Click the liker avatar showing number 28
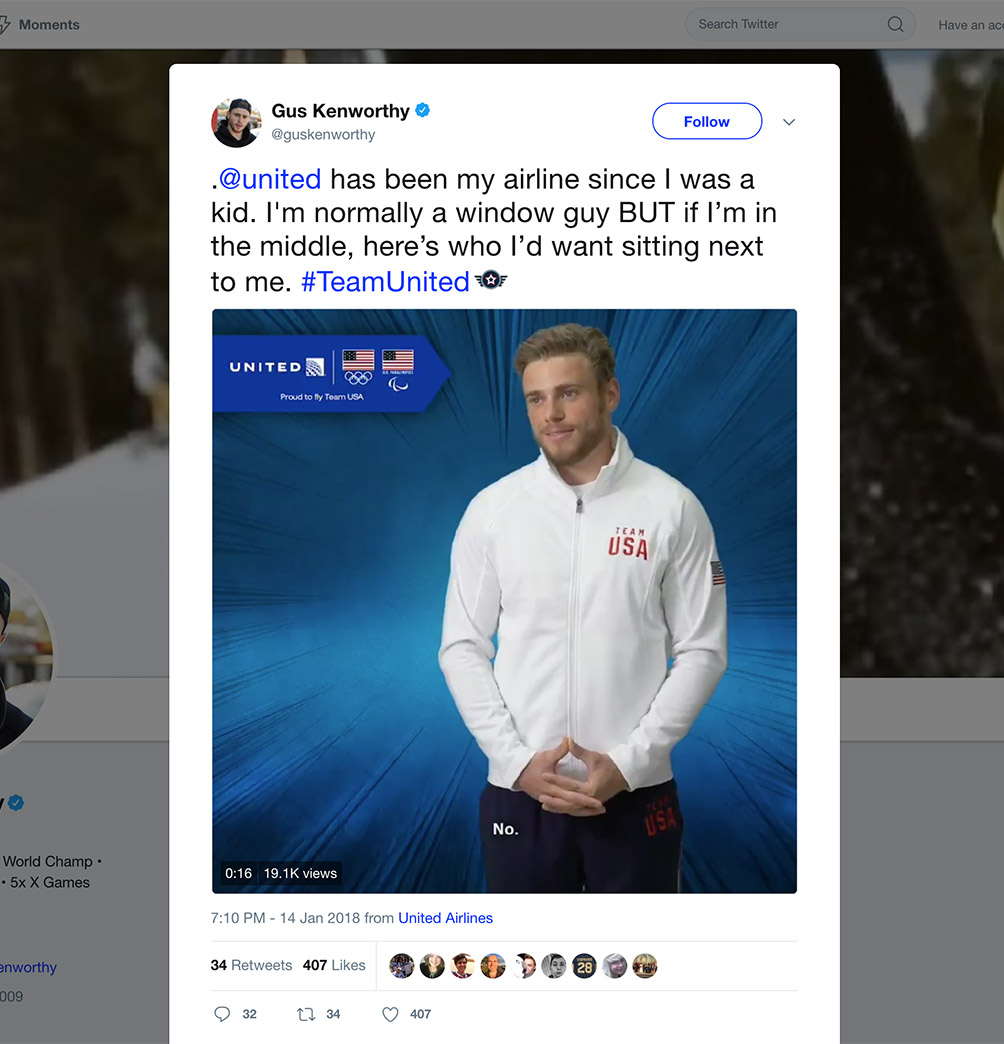The image size is (1004, 1044). tap(584, 966)
